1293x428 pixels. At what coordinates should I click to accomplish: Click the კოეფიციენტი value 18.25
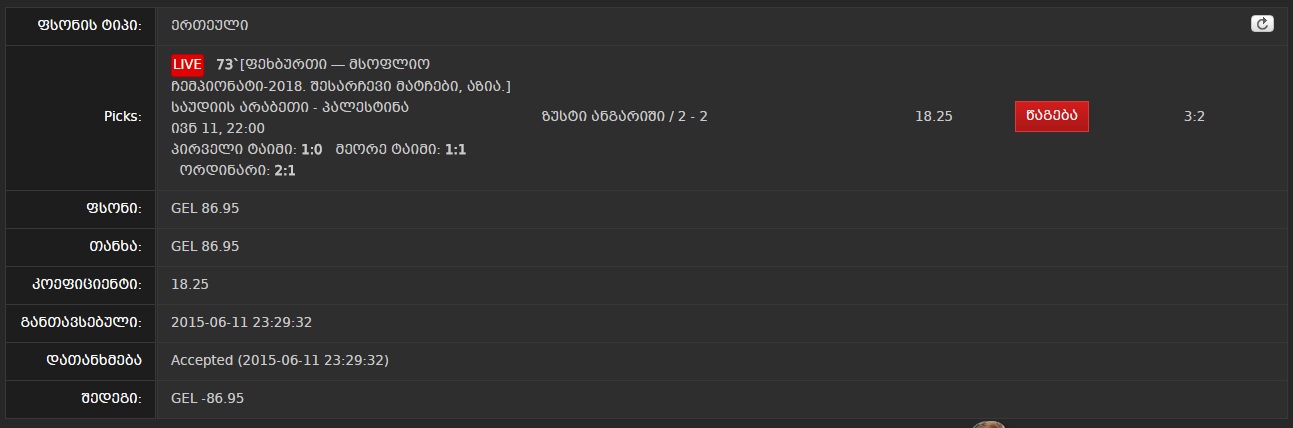[x=190, y=284]
